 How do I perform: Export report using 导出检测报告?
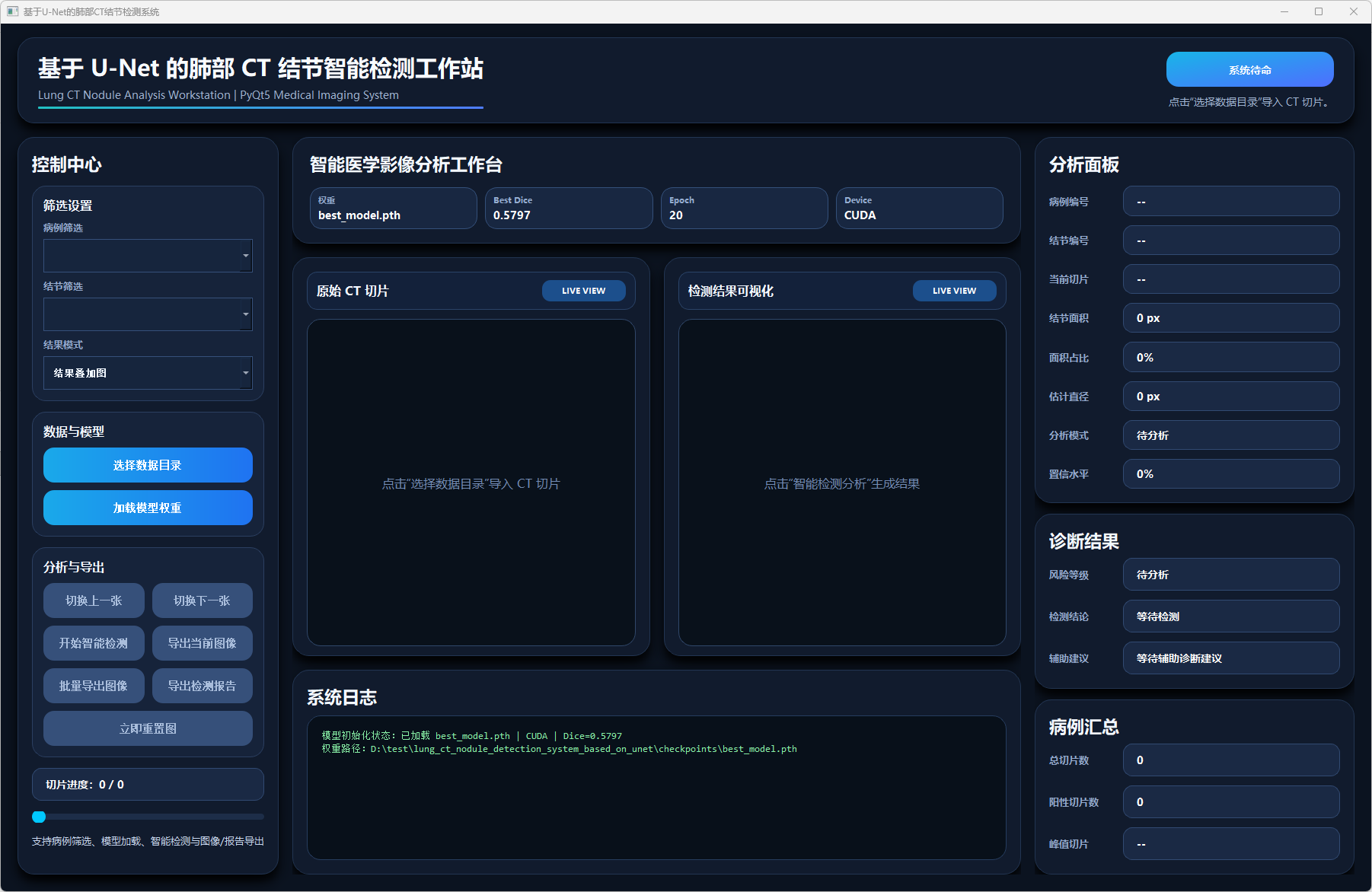point(202,686)
